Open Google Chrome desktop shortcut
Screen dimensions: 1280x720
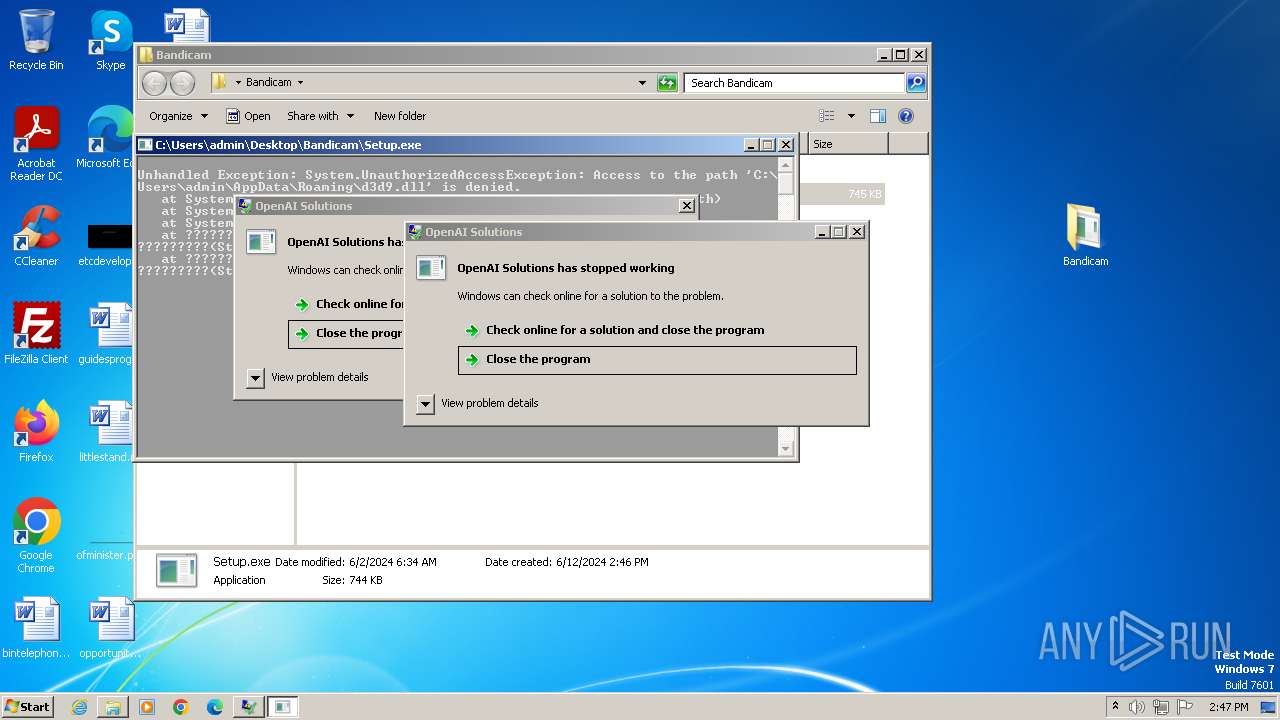click(36, 535)
